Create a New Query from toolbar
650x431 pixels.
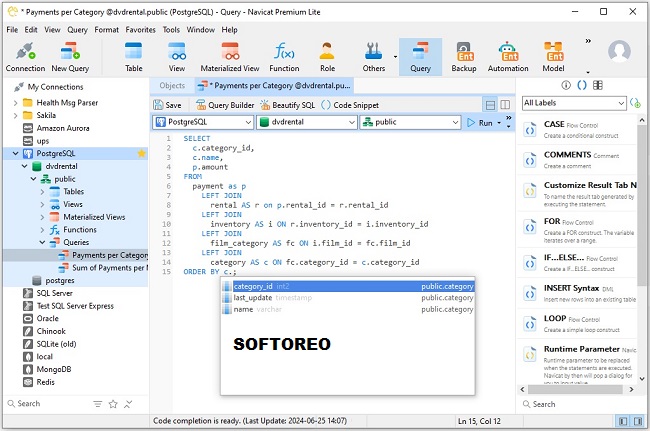tap(70, 57)
